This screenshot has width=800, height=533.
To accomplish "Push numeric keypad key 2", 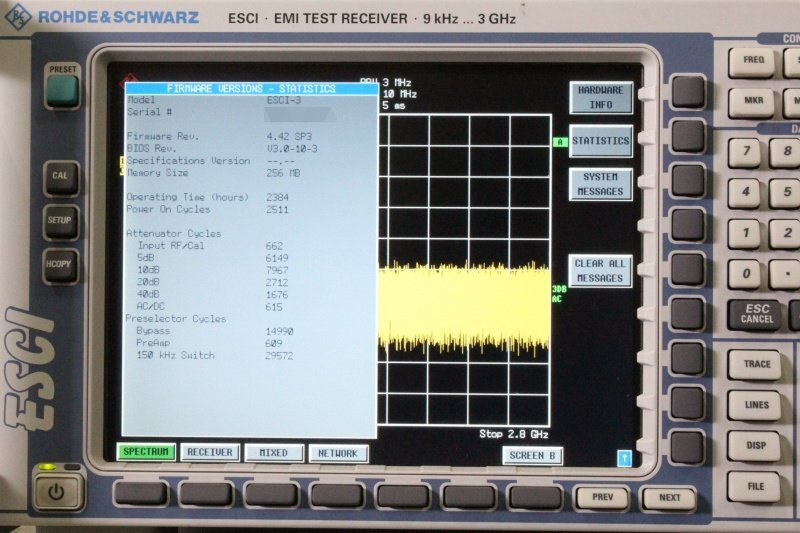I will point(786,234).
